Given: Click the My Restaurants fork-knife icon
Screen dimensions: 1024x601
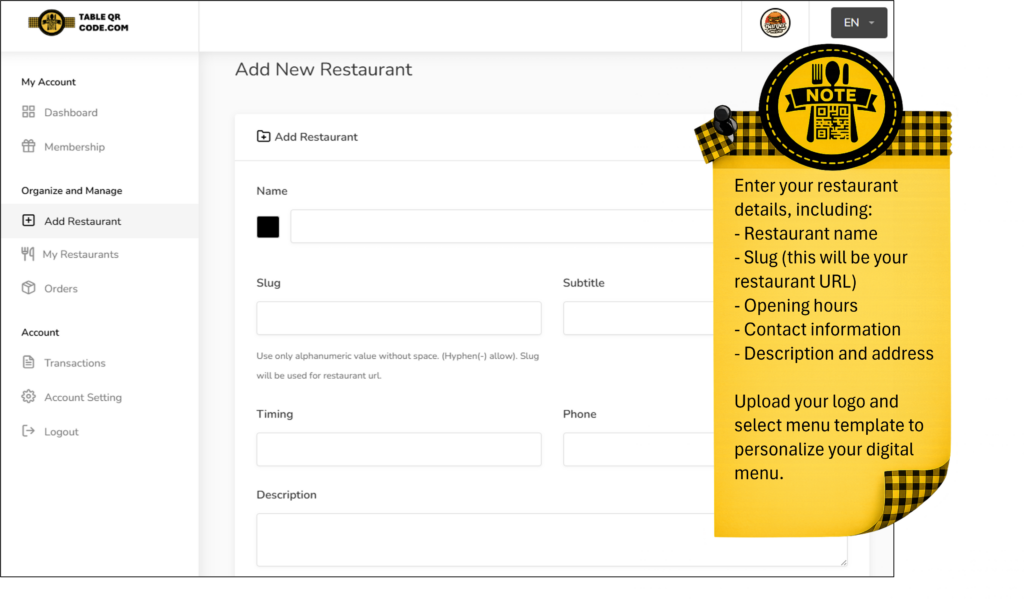Looking at the screenshot, I should (x=28, y=254).
